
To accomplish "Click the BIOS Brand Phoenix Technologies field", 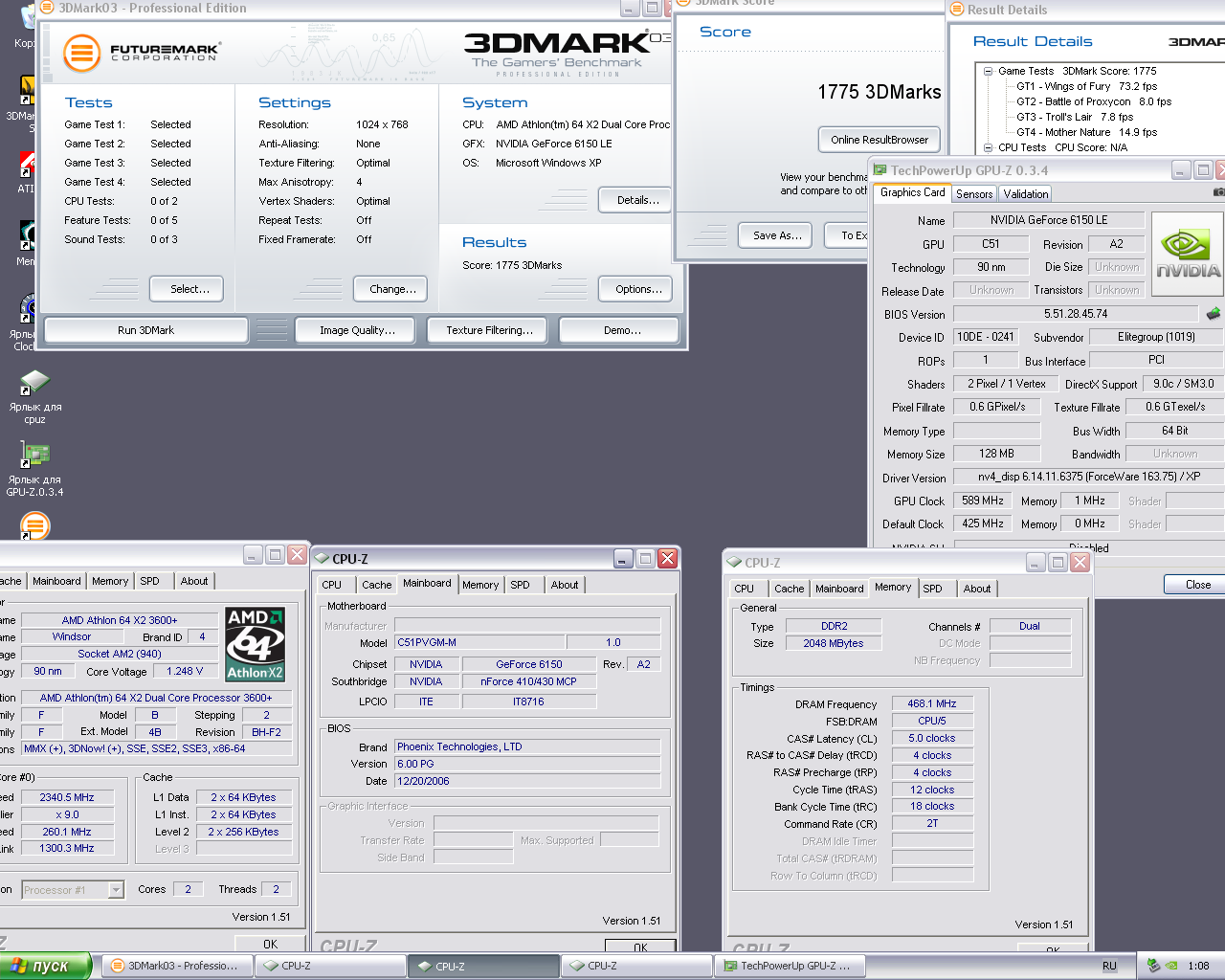I will (527, 746).
